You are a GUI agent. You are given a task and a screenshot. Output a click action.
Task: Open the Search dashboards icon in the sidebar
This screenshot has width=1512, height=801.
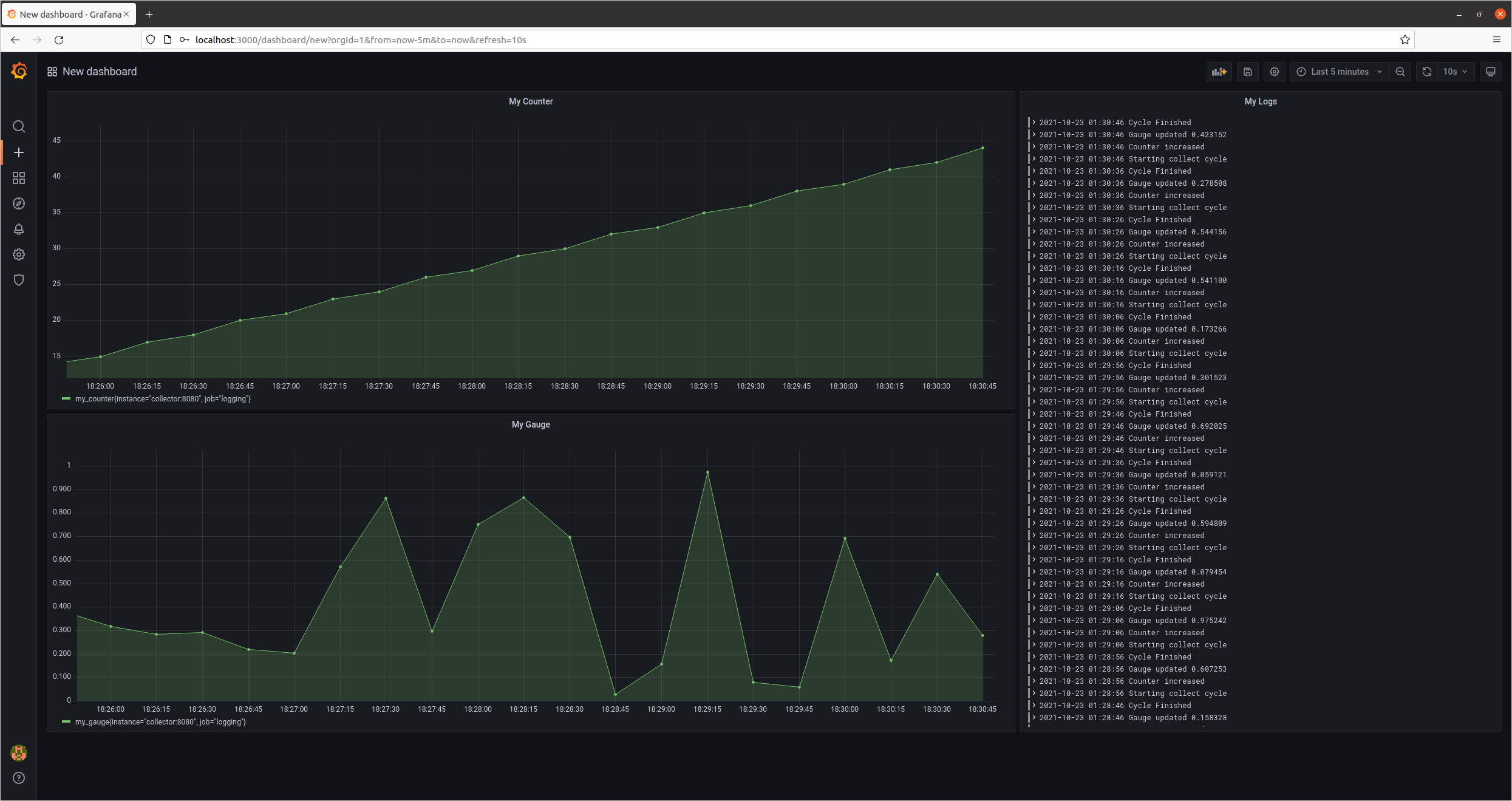tap(19, 126)
